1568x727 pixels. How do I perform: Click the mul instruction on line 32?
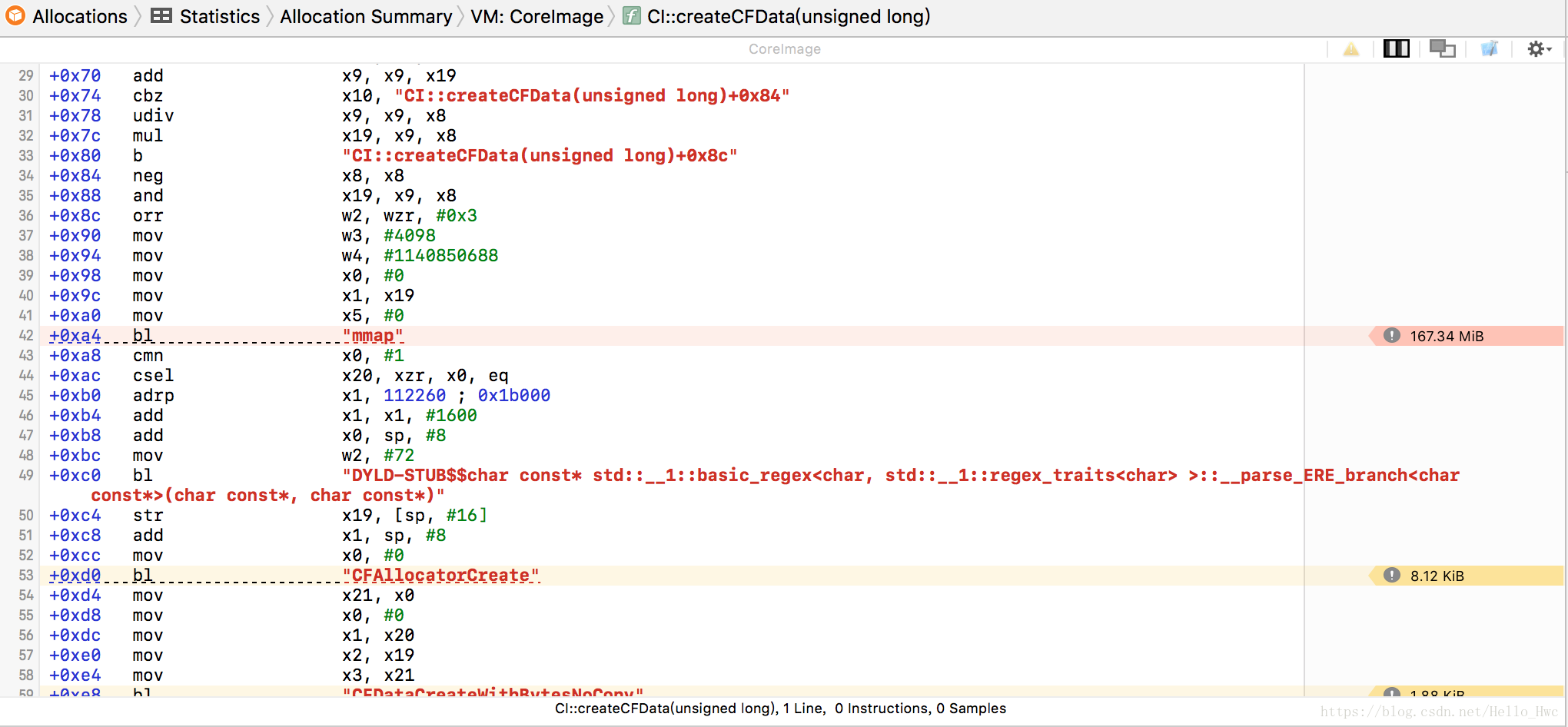pos(148,136)
